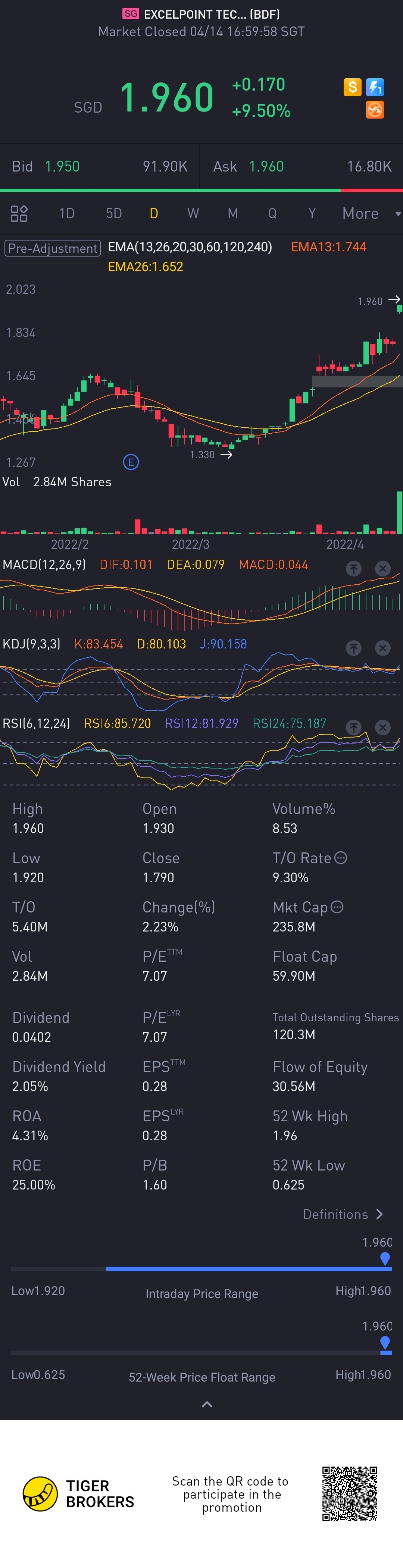Close the RSI indicator panel

[383, 728]
